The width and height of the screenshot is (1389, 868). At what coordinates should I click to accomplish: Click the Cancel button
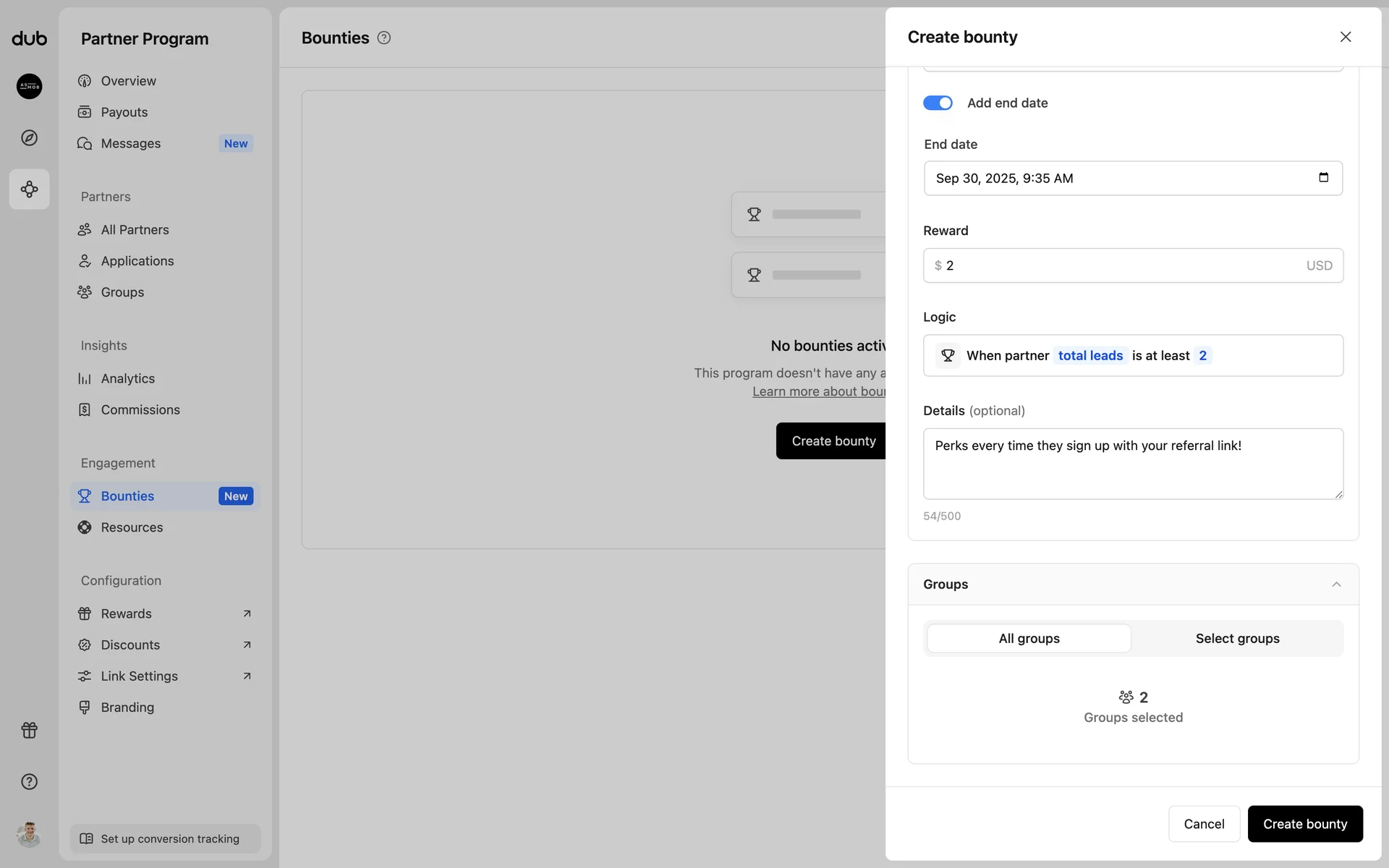(1204, 824)
